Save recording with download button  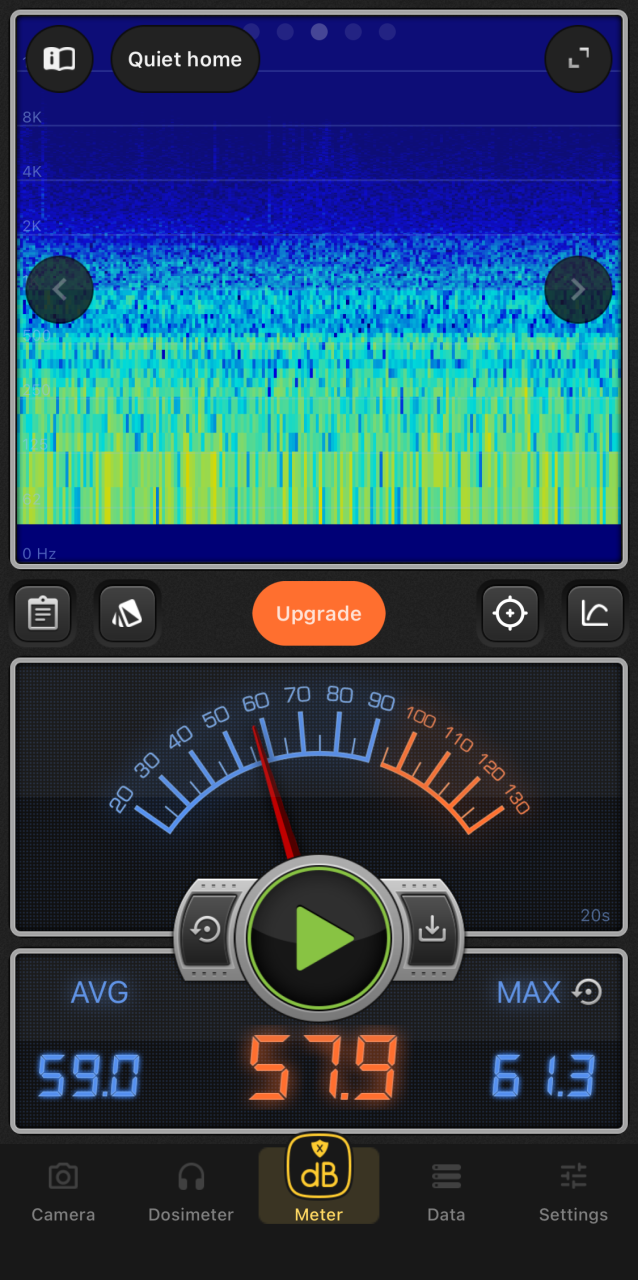[431, 930]
